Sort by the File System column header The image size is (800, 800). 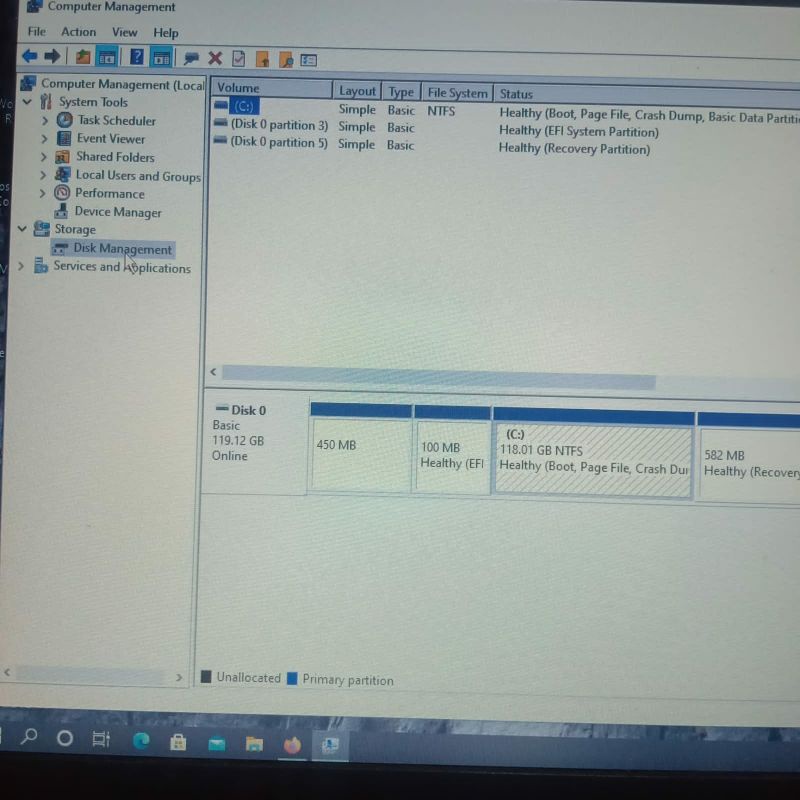pos(457,93)
